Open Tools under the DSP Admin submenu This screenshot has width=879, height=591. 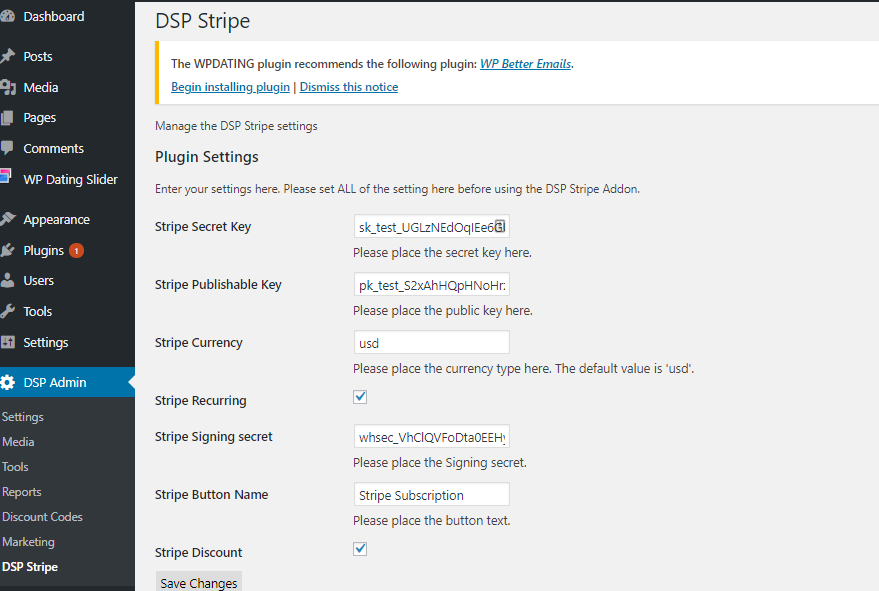15,467
